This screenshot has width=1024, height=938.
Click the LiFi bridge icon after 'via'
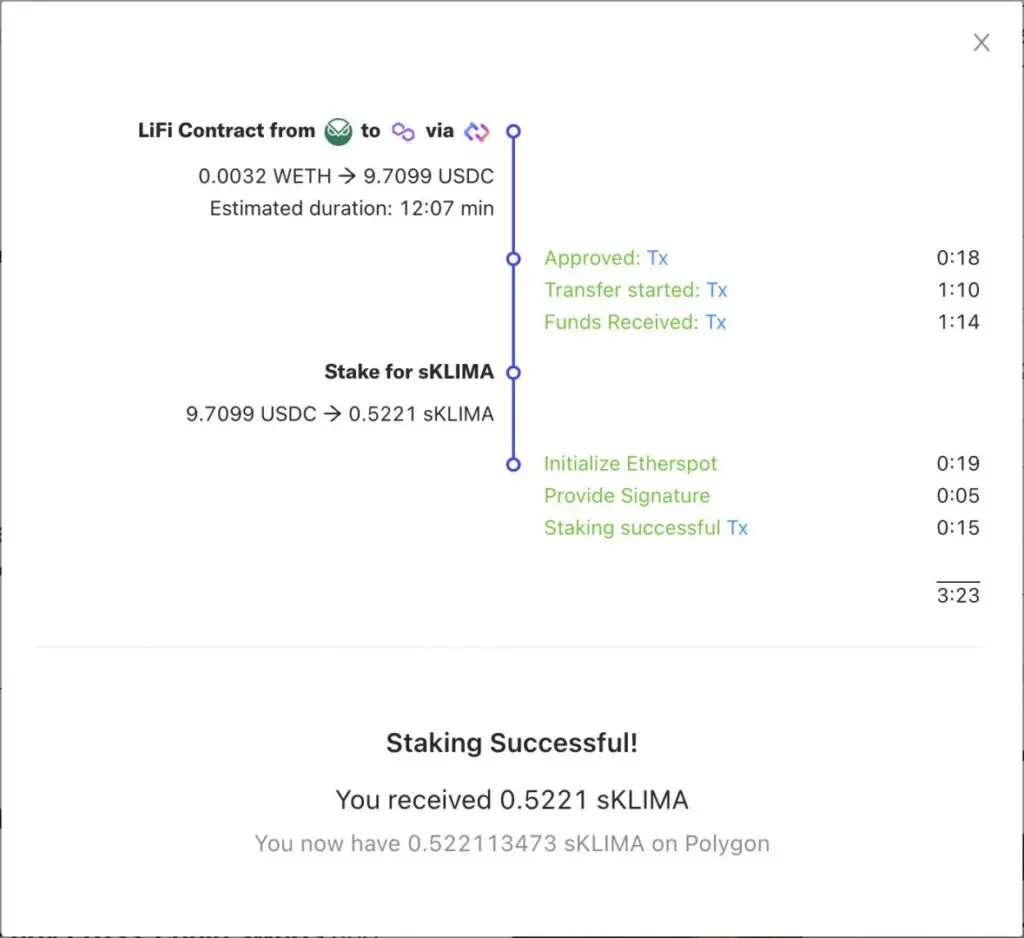[476, 131]
